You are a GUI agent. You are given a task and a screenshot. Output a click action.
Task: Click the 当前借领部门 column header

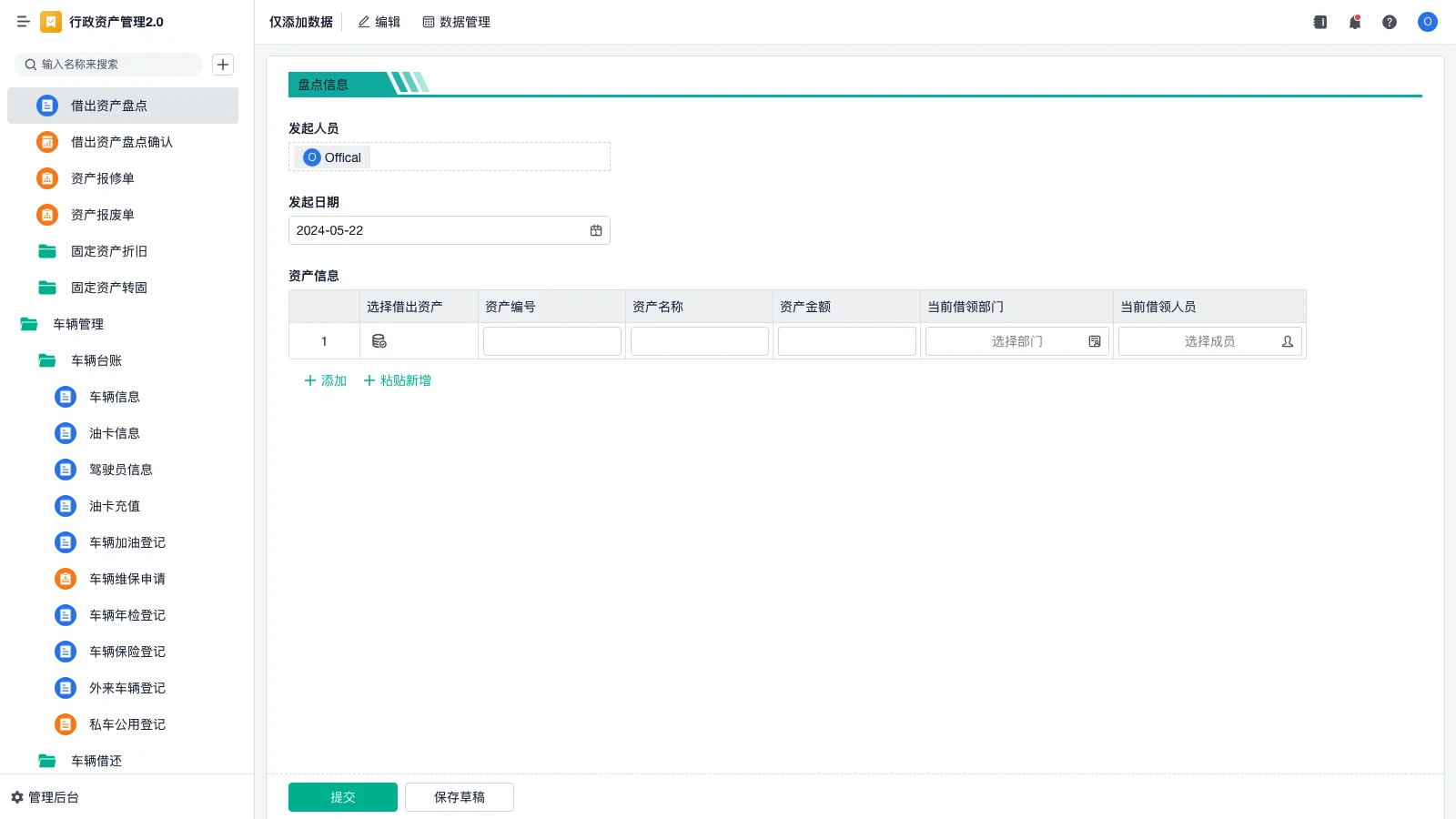[x=1017, y=307]
